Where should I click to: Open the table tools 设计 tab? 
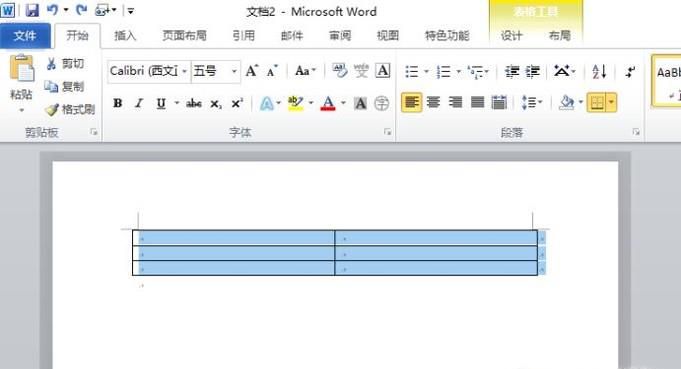[x=511, y=36]
